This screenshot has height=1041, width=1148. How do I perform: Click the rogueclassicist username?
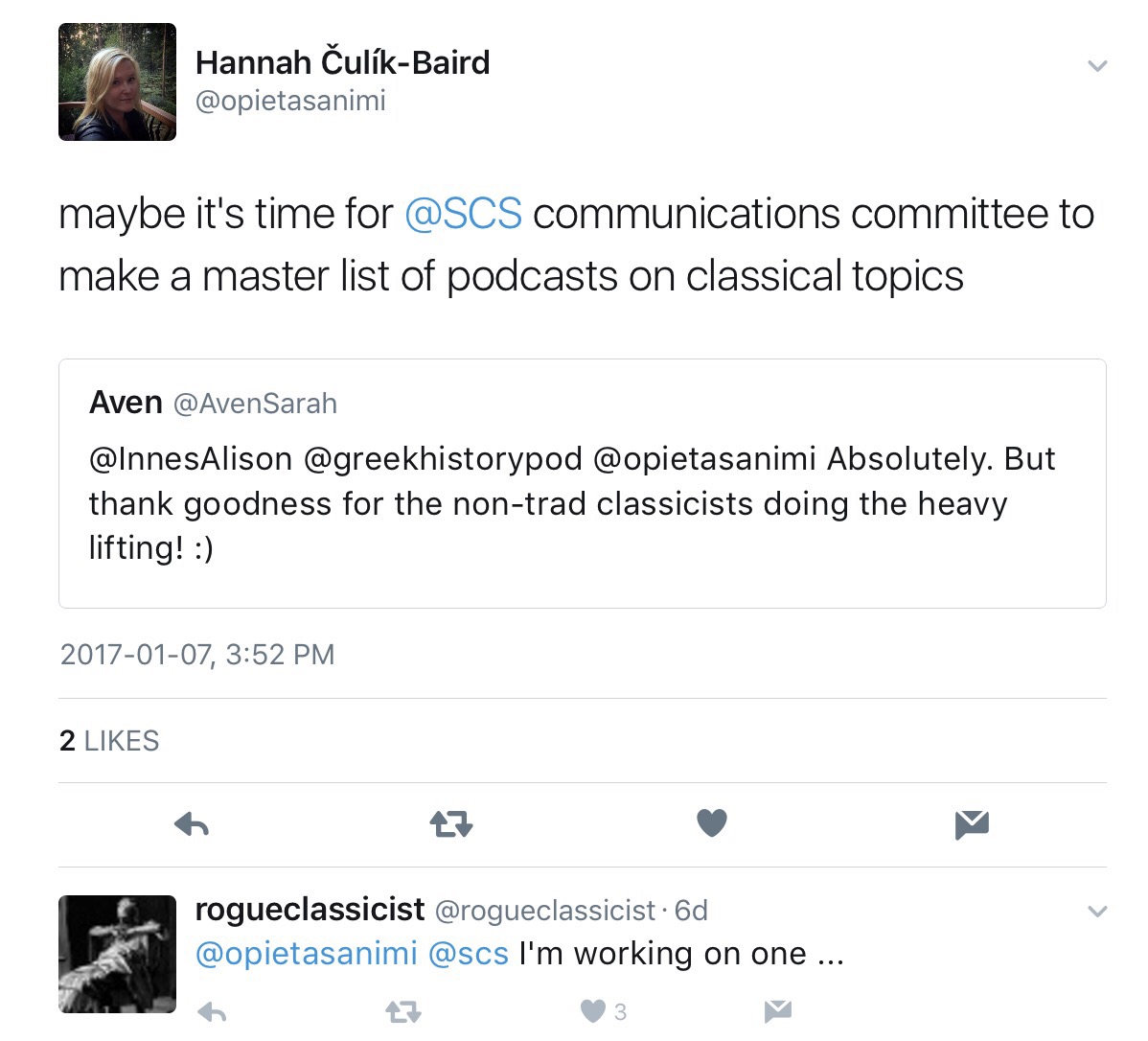tap(310, 909)
